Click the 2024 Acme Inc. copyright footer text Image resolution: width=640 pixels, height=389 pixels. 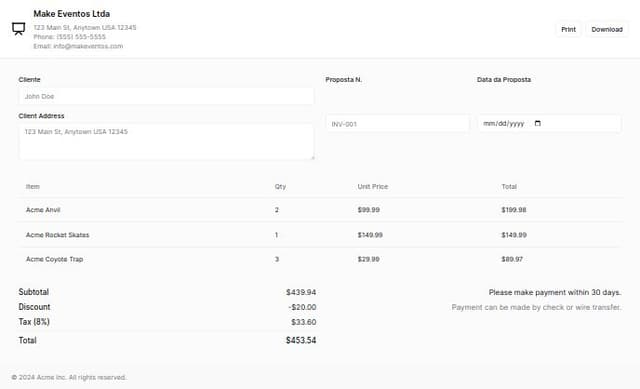click(69, 377)
